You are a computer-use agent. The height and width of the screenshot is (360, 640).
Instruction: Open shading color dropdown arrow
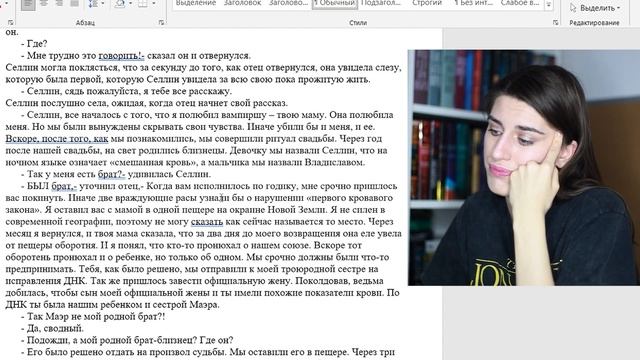(131, 4)
